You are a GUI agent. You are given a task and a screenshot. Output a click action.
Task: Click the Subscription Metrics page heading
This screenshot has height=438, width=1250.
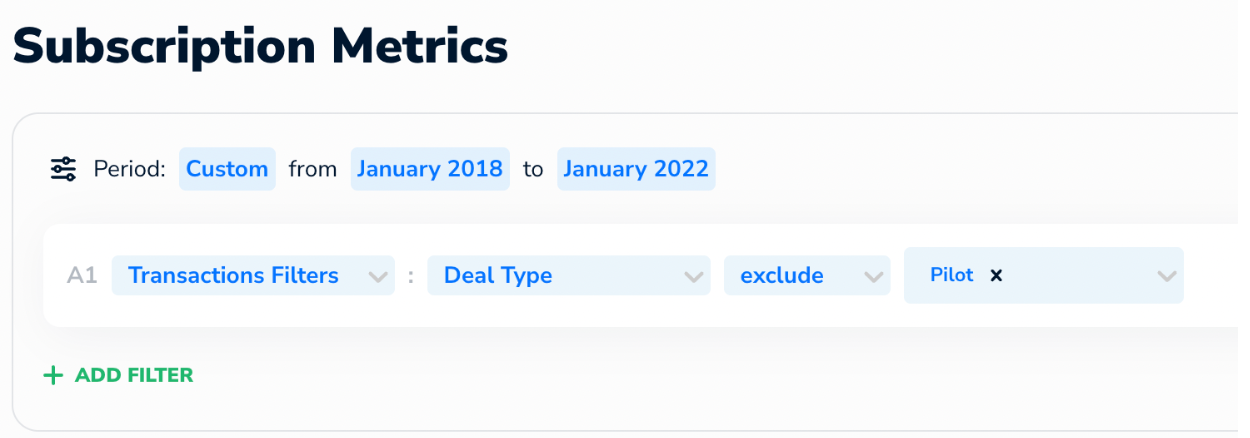pyautogui.click(x=260, y=45)
